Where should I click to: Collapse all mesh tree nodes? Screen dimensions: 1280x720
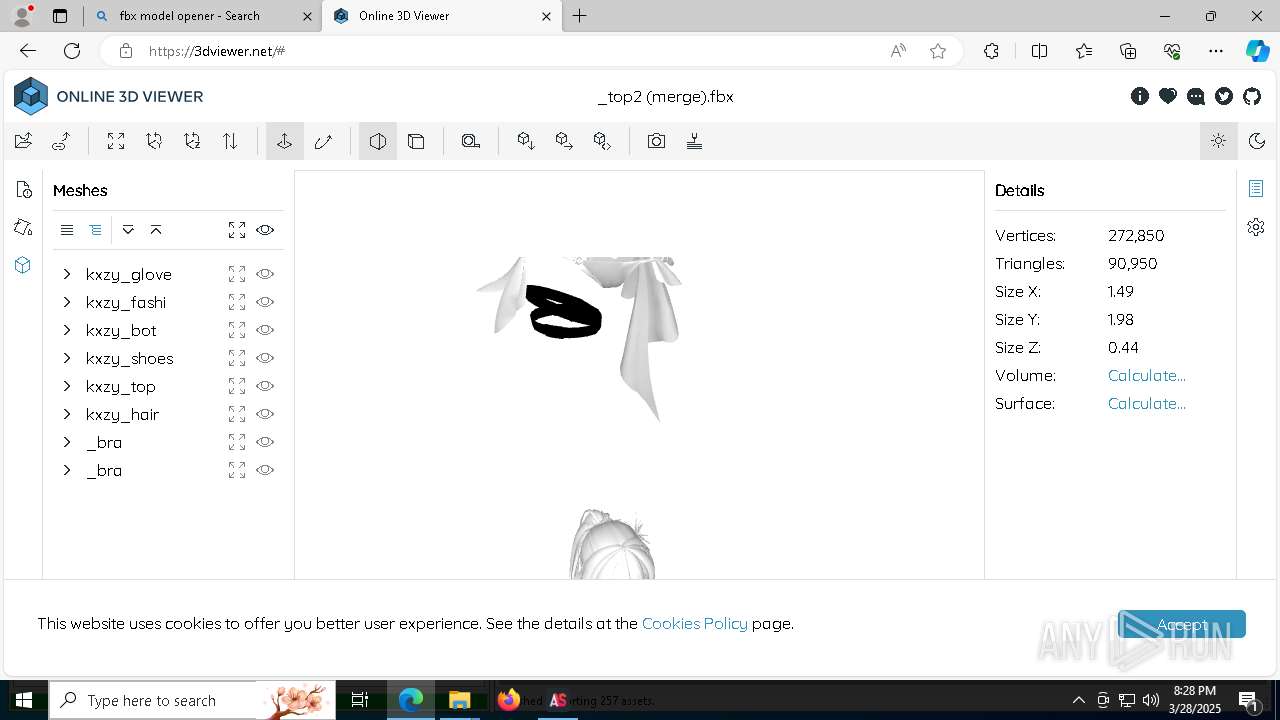pos(156,230)
